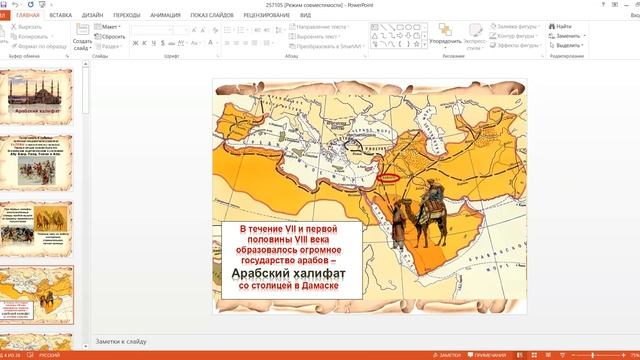Viewport: 640px width, 360px height.
Task: Switch to the ВСТАВКА tab
Action: click(x=60, y=15)
